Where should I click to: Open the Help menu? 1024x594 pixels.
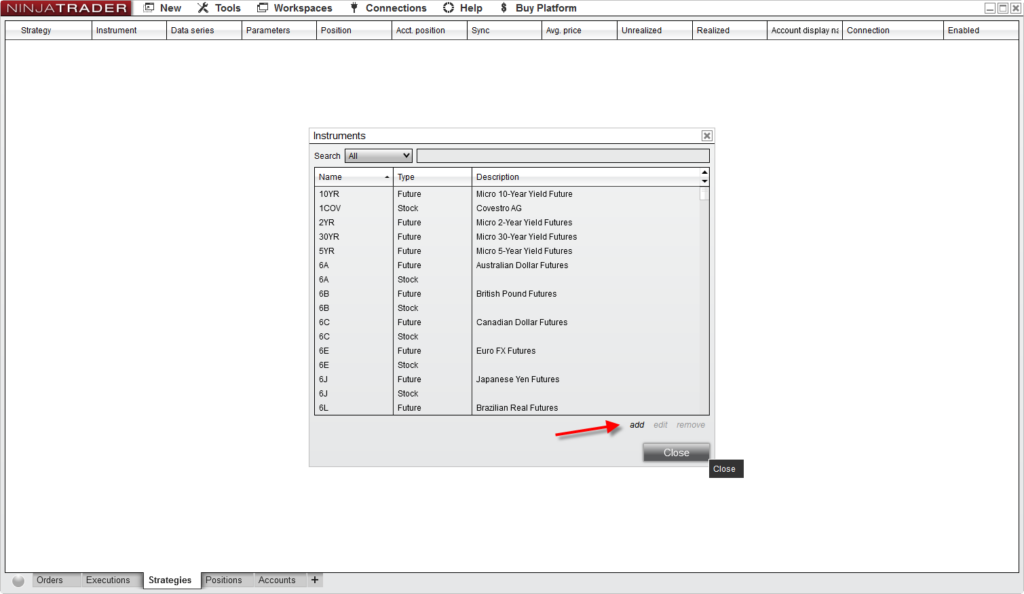click(x=463, y=8)
